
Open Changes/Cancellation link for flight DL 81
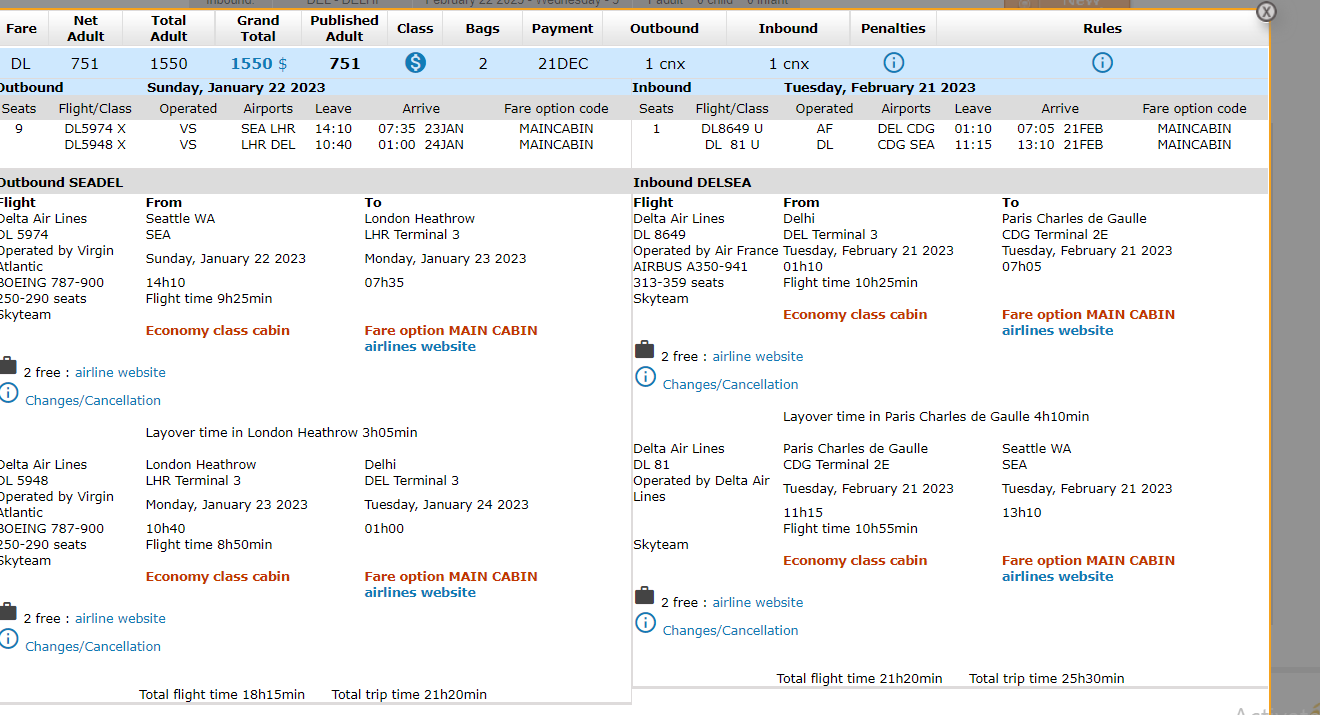tap(730, 631)
